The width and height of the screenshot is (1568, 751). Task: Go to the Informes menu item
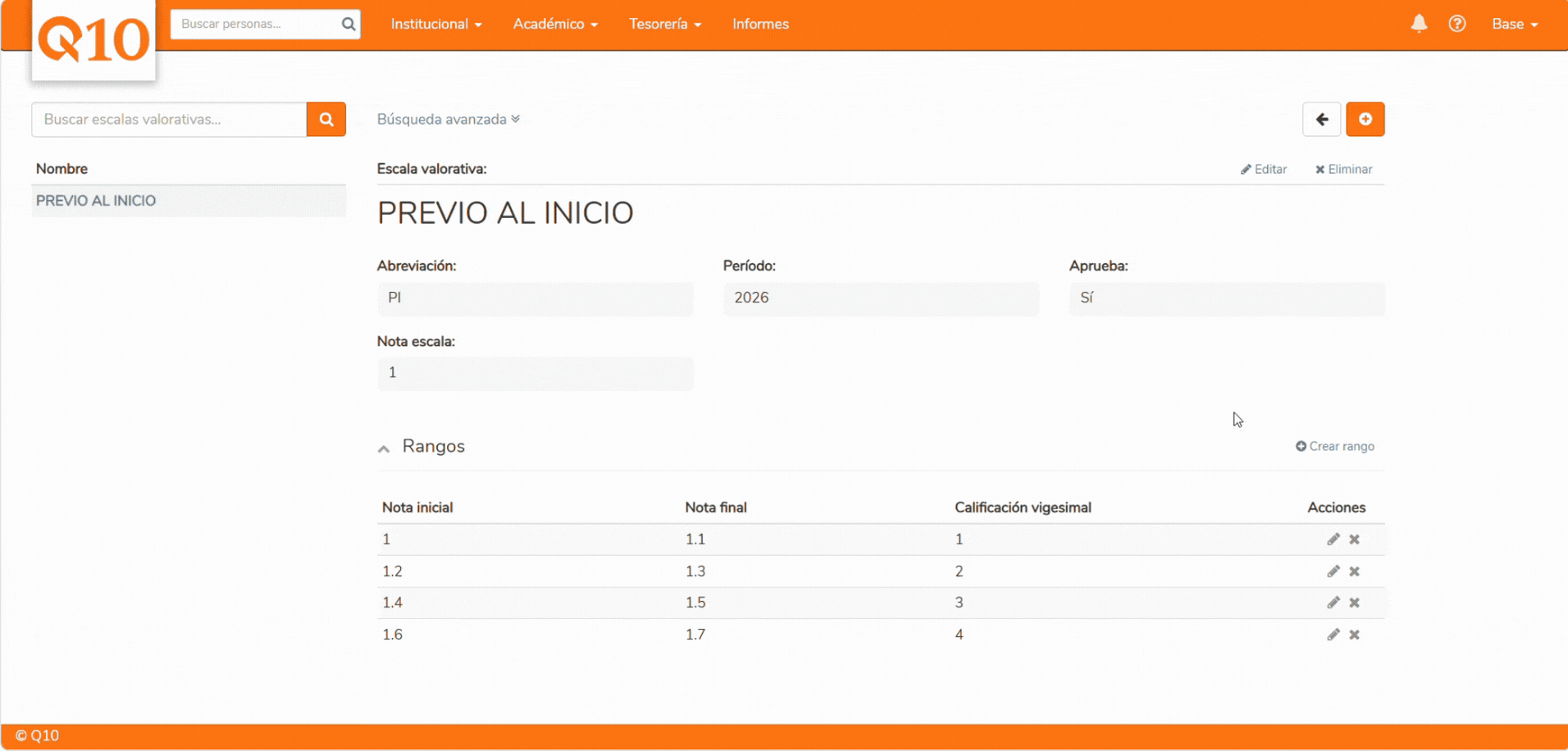pos(760,24)
